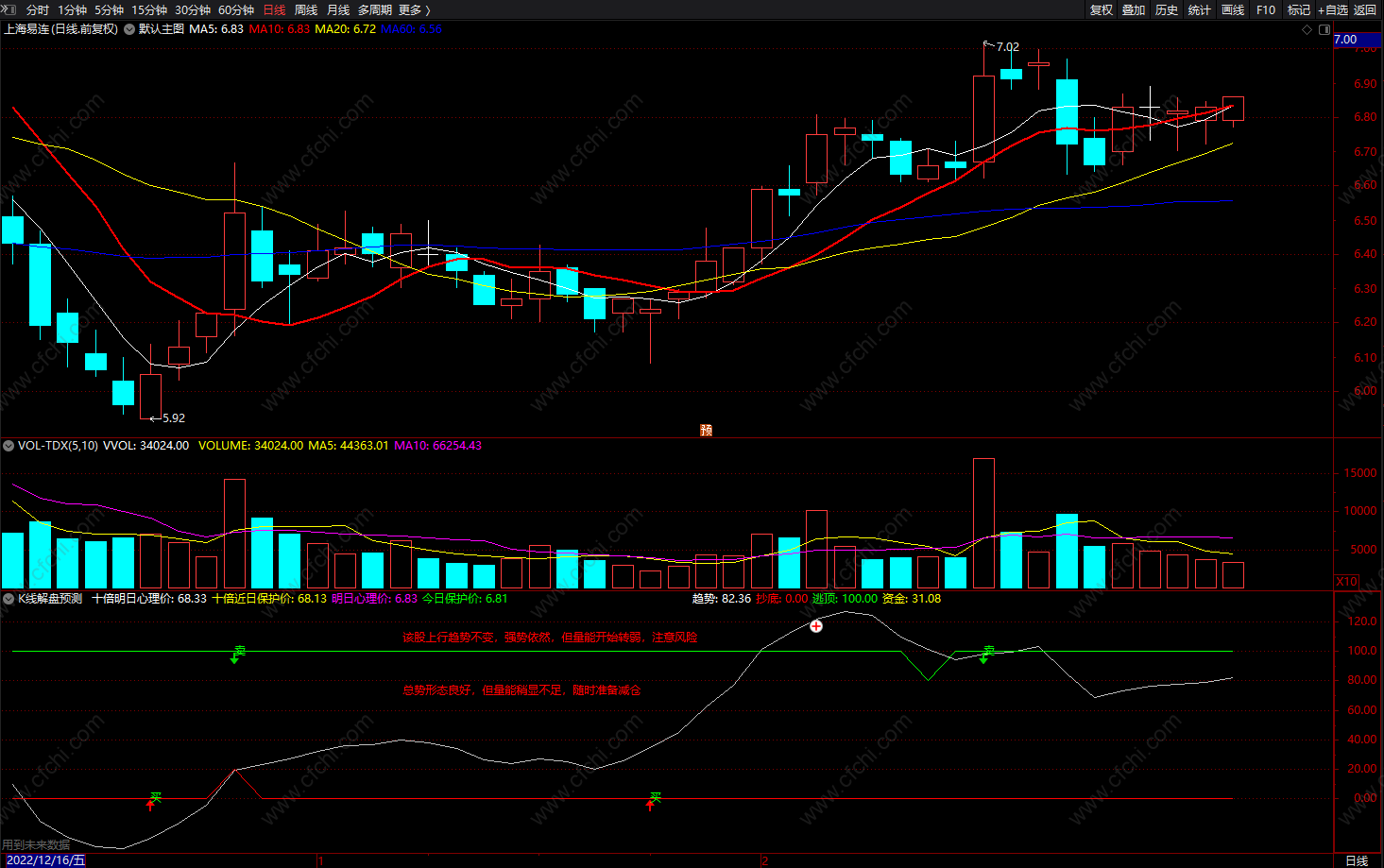
Task: Switch to 周线 weekly period
Action: (306, 9)
